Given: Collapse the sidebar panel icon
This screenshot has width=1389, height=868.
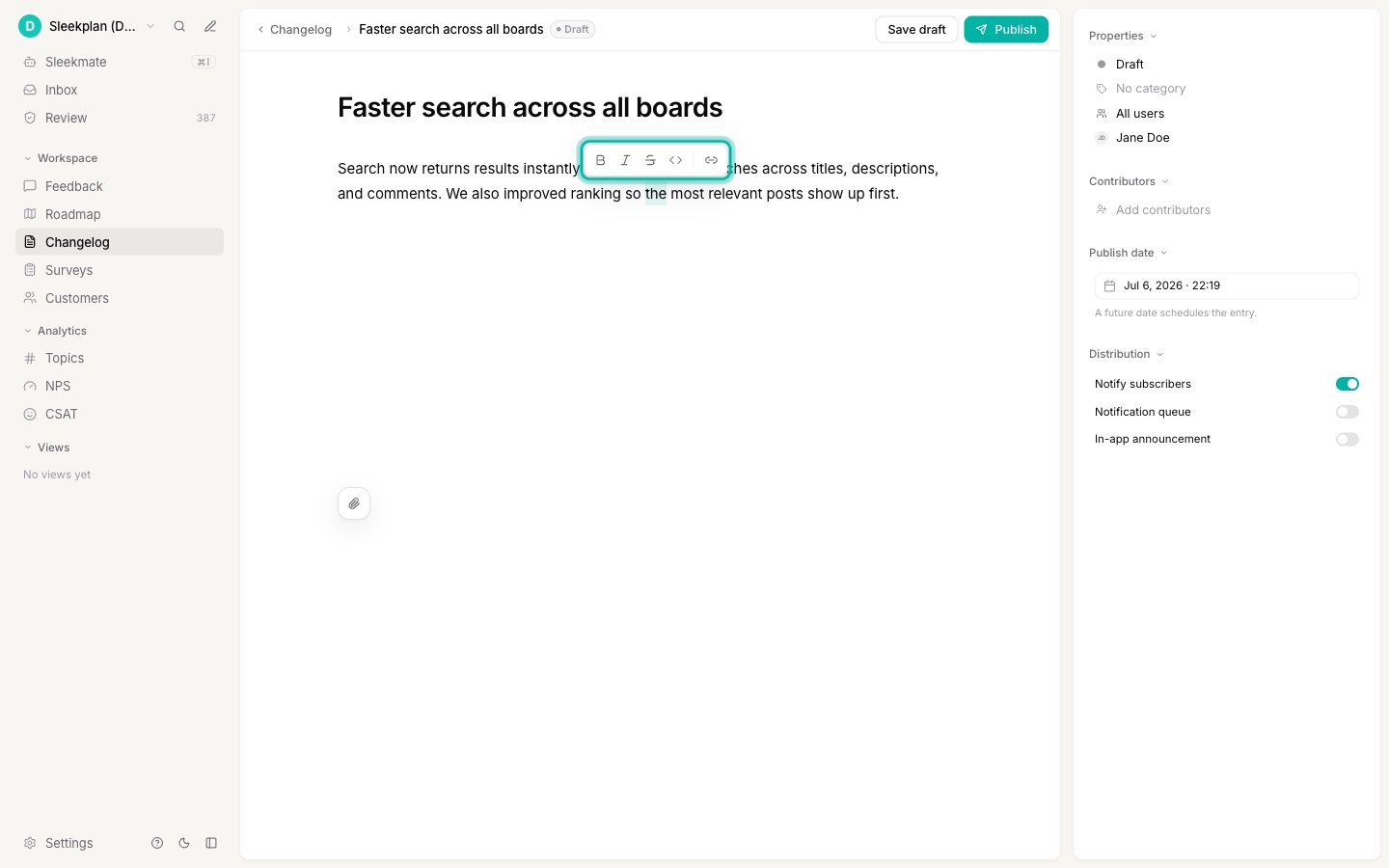Looking at the screenshot, I should coord(211,843).
